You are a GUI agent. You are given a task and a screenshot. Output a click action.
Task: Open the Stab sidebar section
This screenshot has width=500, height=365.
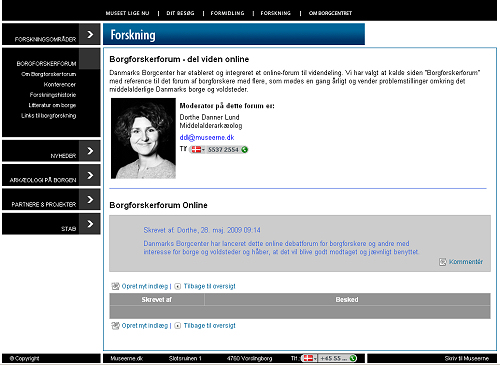click(69, 229)
